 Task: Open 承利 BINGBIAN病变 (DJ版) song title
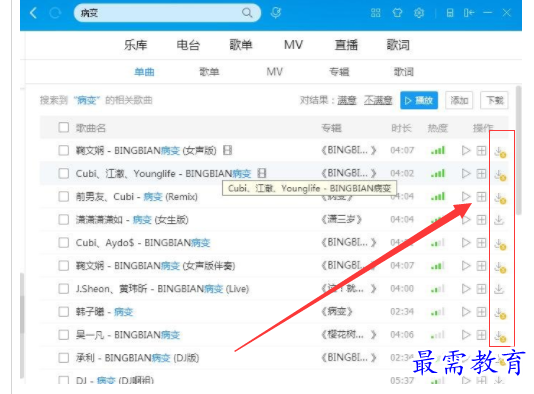(138, 358)
